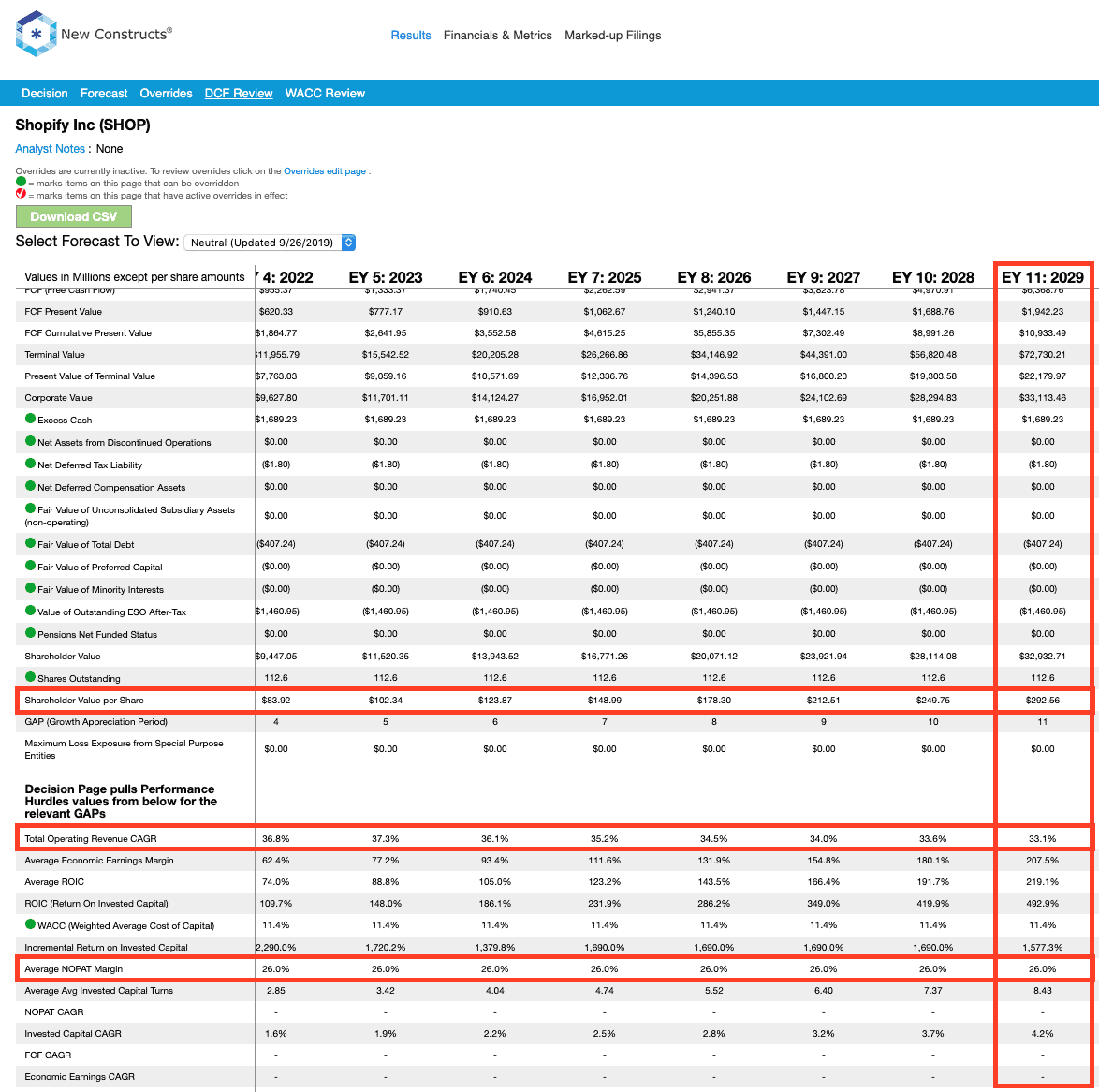Click the EY 10: 2028 column header
This screenshot has height=1092, width=1099.
(933, 278)
